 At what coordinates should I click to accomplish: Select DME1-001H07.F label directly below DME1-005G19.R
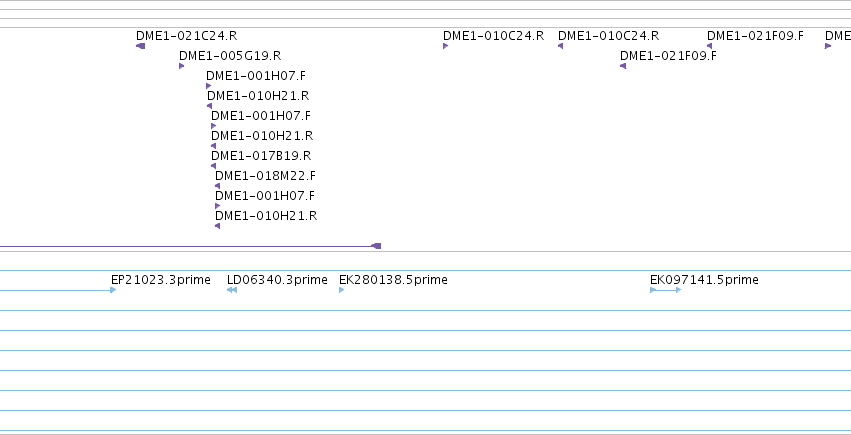click(x=256, y=76)
